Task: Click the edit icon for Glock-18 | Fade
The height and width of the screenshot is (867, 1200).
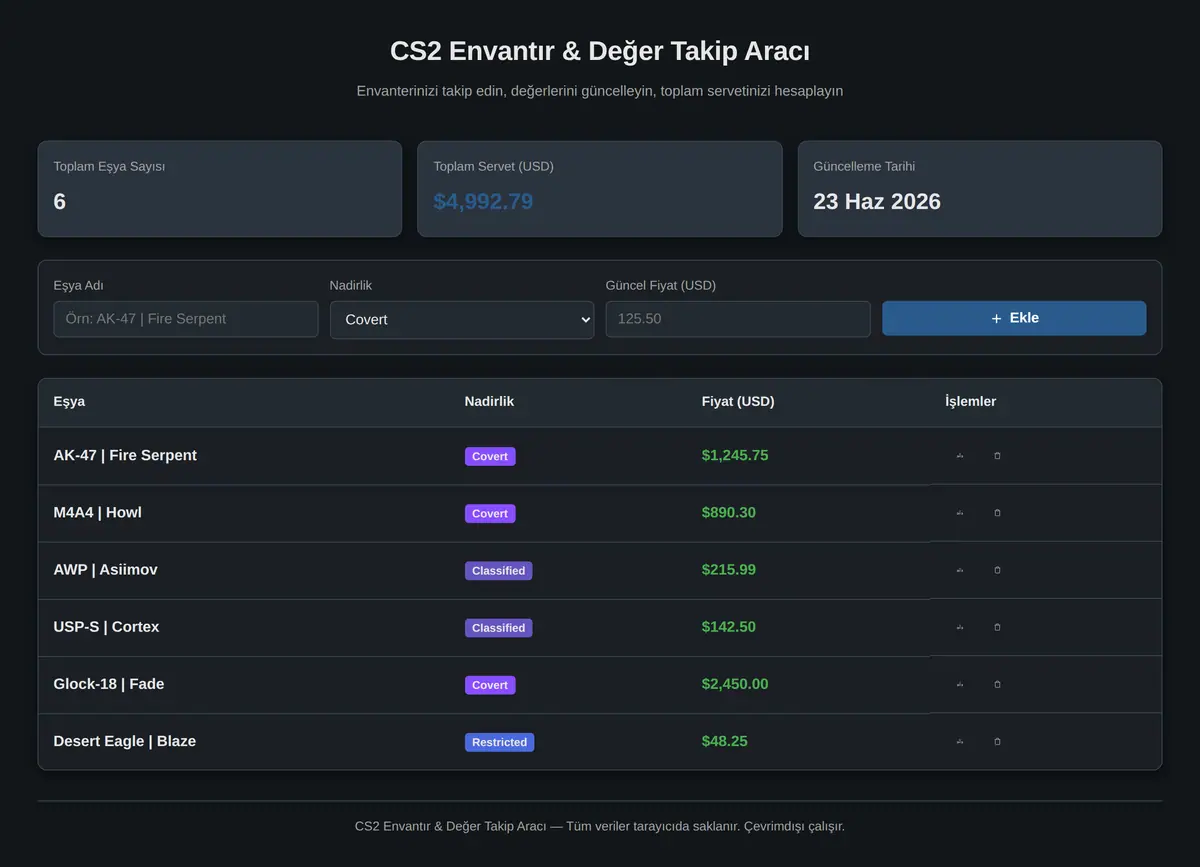Action: (x=960, y=684)
